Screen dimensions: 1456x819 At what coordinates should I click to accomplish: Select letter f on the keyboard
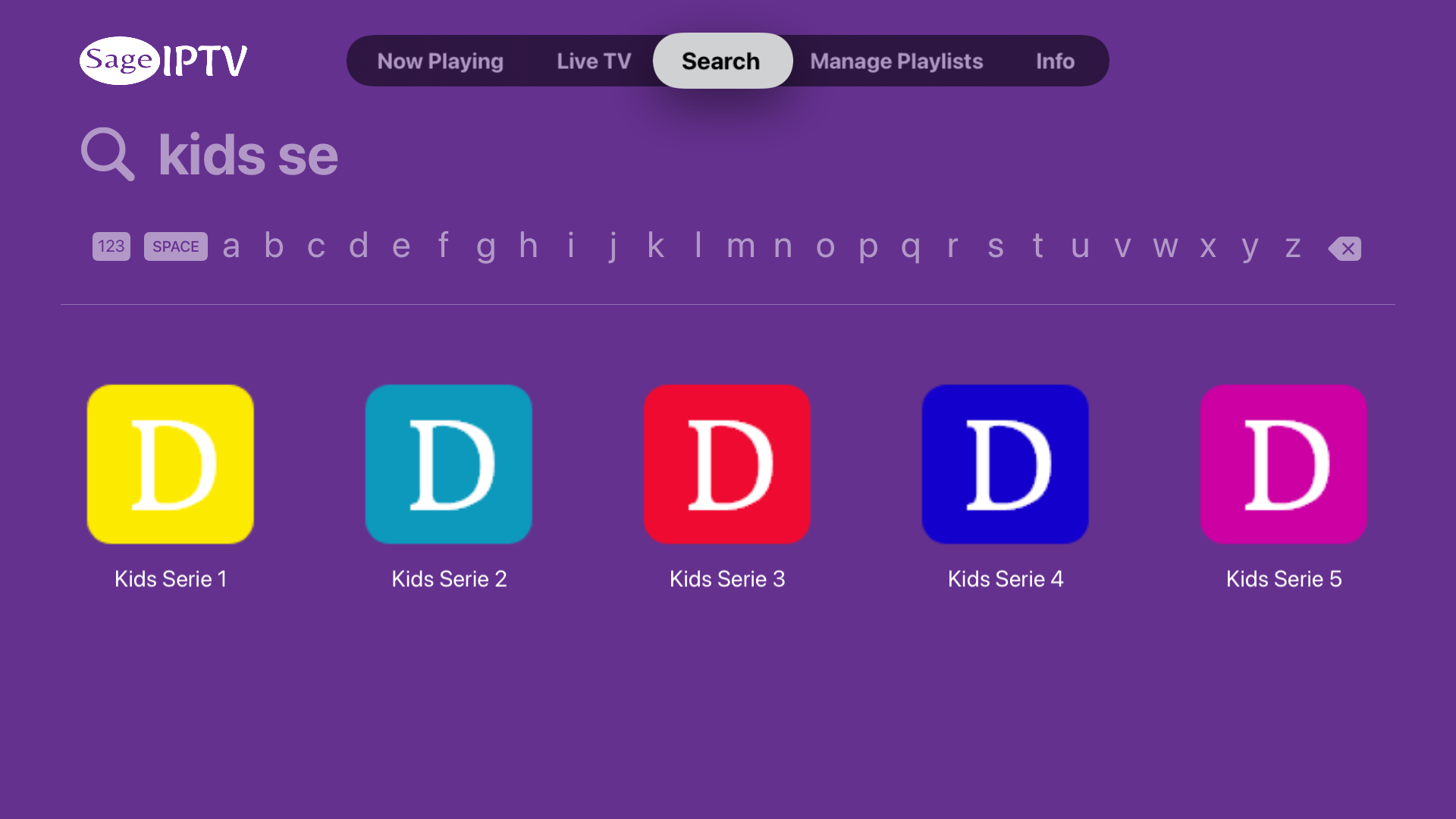tap(444, 246)
